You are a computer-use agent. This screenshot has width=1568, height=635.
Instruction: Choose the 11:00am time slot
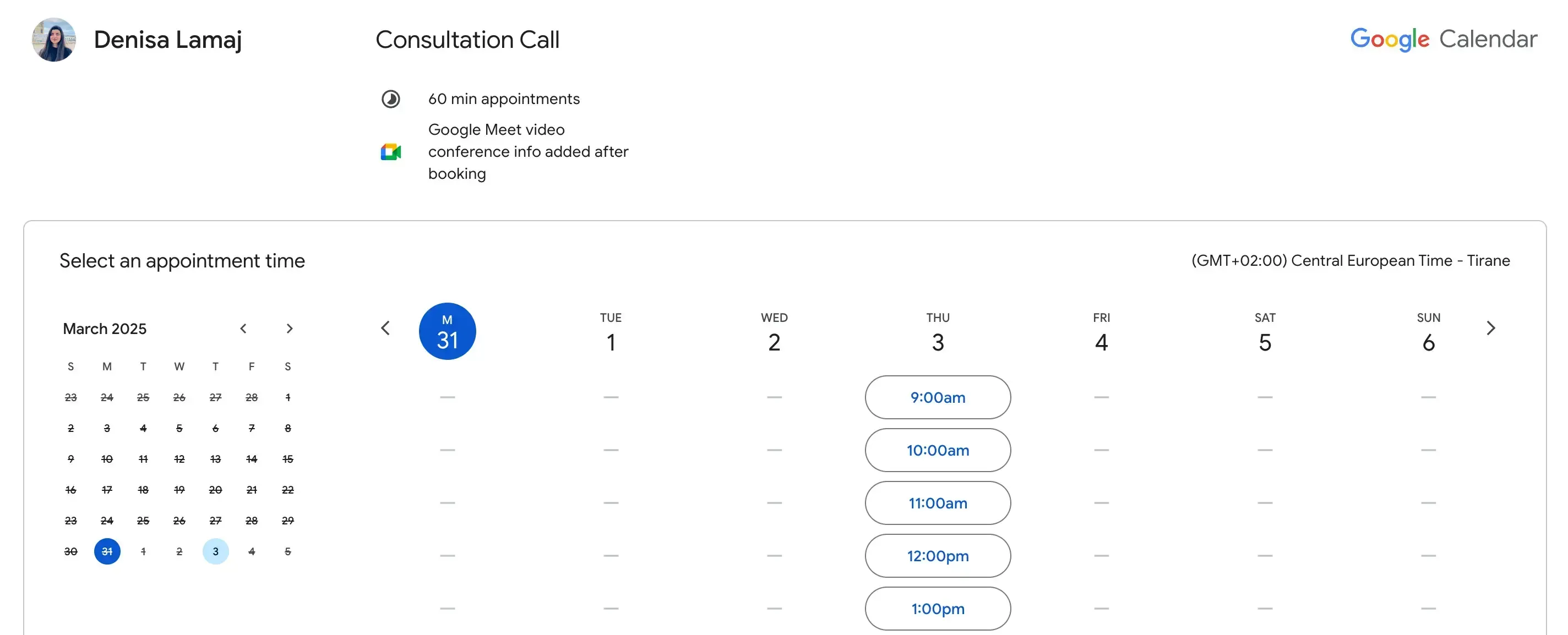[x=938, y=503]
